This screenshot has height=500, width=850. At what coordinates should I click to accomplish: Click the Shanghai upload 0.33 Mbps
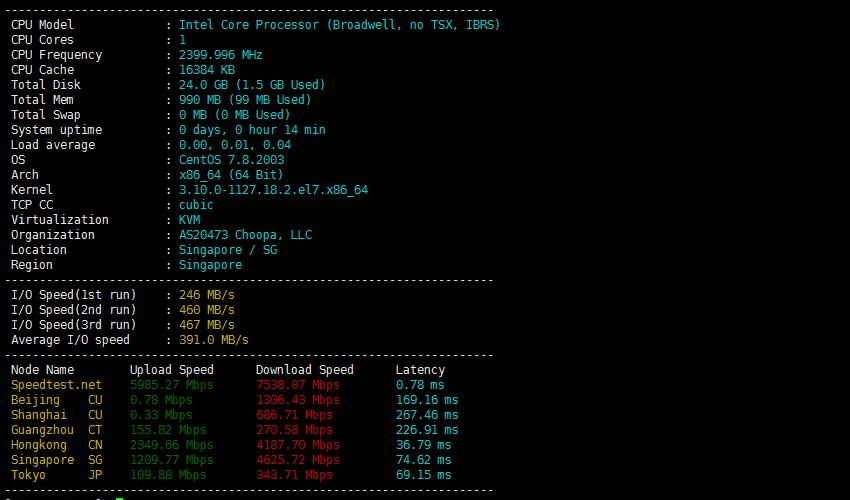click(161, 415)
